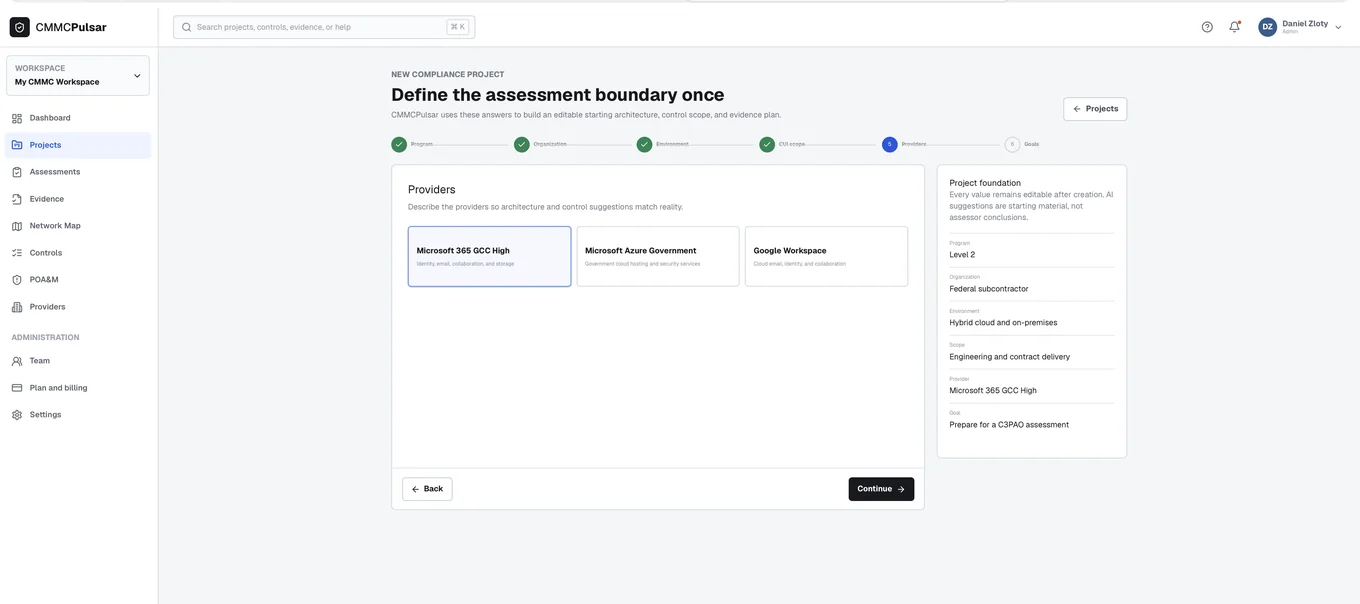Screen dimensions: 1360x604
Task: Open Evidence in the sidebar
Action: pyautogui.click(x=78, y=199)
